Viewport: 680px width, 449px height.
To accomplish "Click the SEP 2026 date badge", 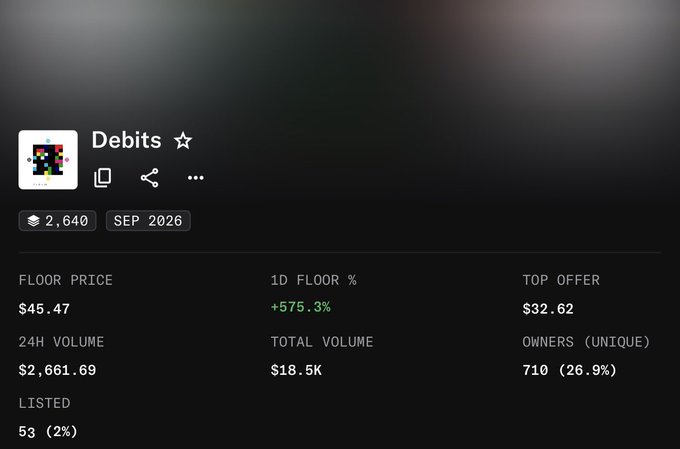I will (148, 221).
